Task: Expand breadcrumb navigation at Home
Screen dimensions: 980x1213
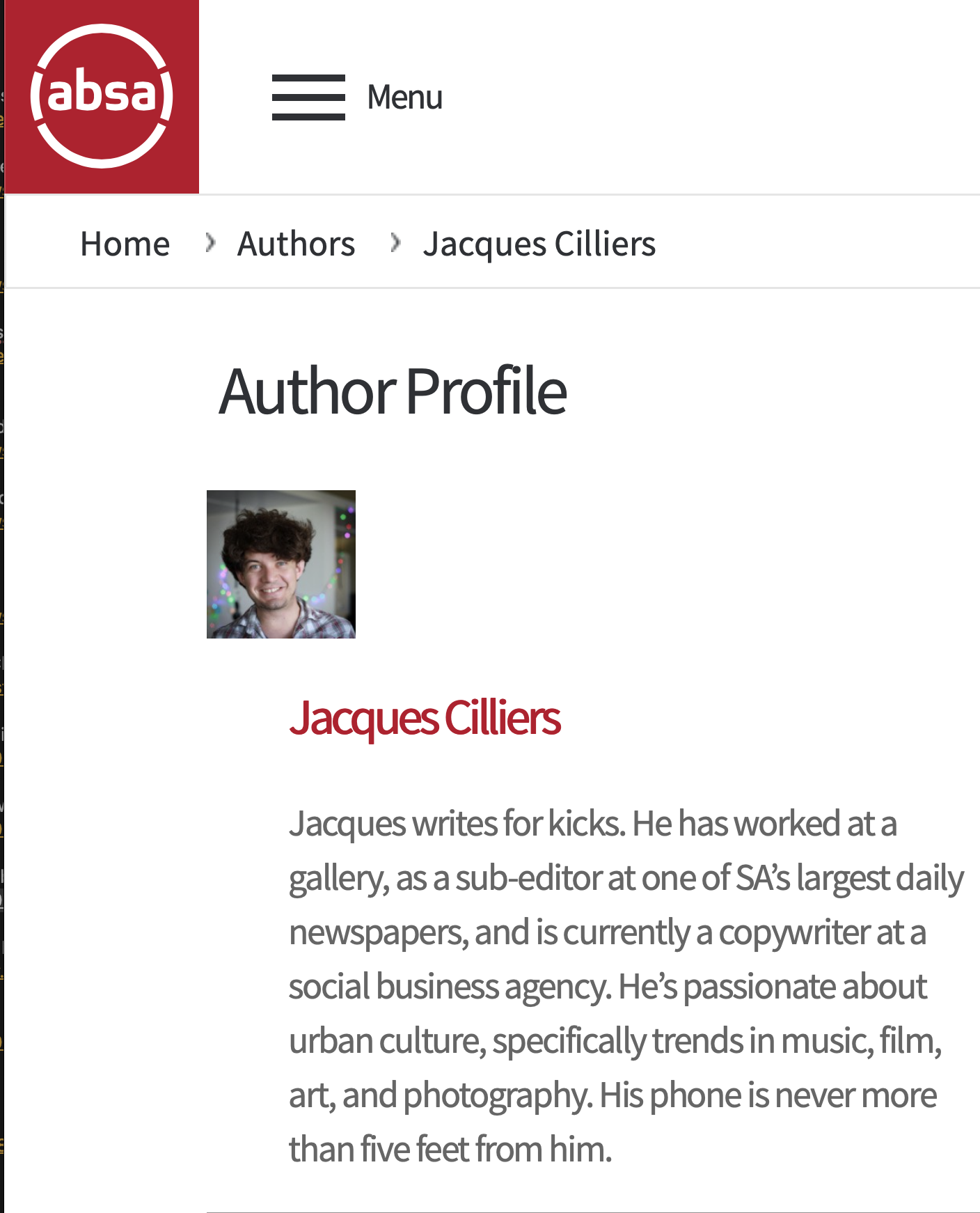Action: [x=125, y=243]
